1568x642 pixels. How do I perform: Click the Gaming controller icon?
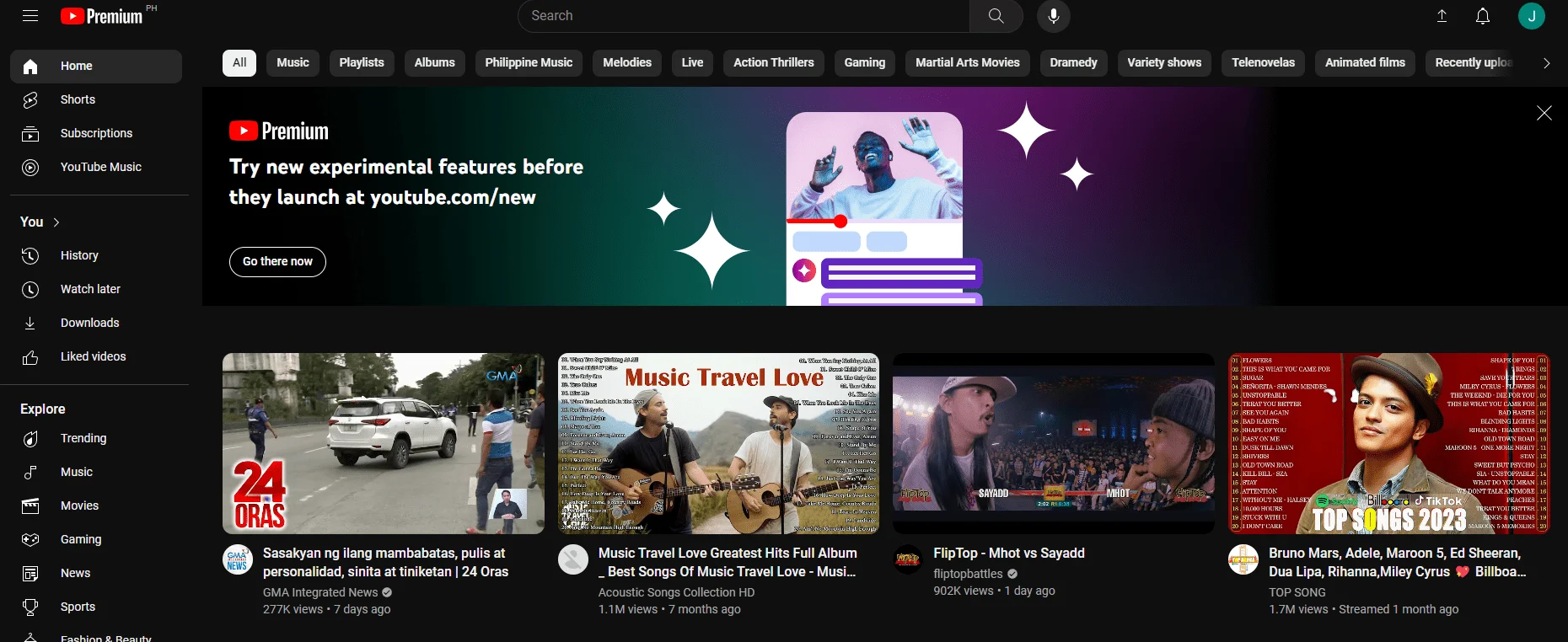[x=30, y=540]
